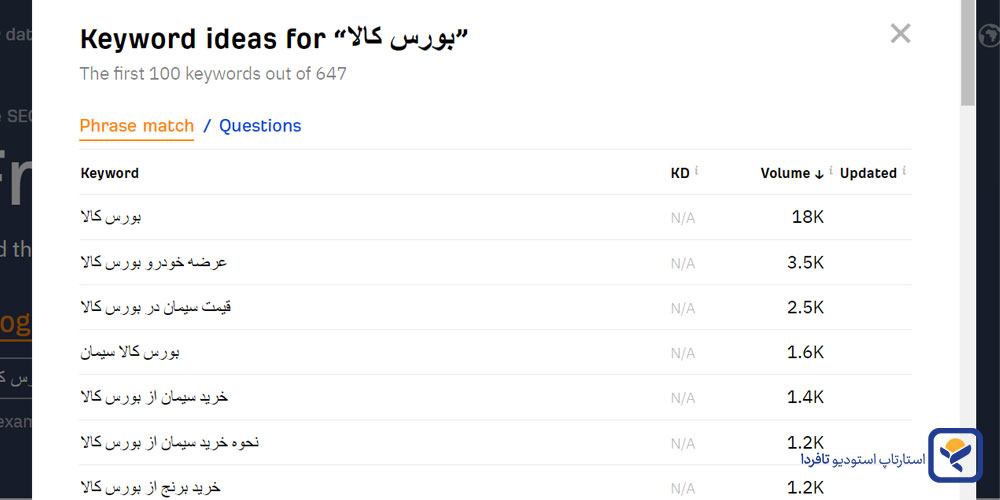
Task: Select keyword عرضه خودرو بورس کالا
Action: (x=153, y=262)
